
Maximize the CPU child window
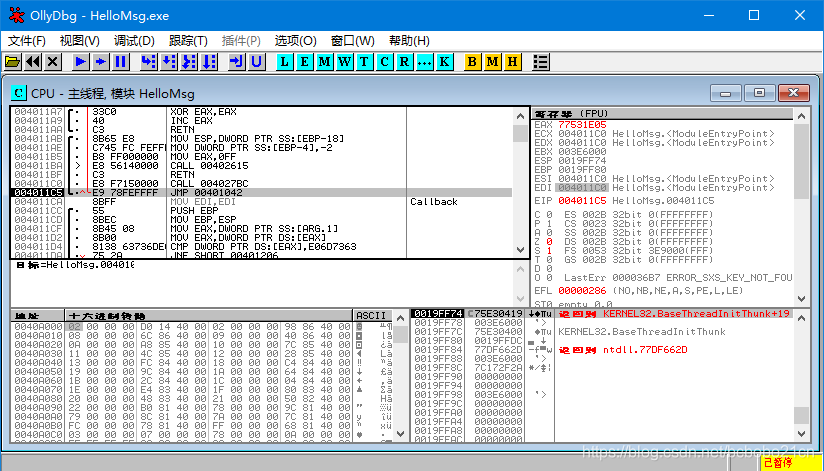point(759,93)
